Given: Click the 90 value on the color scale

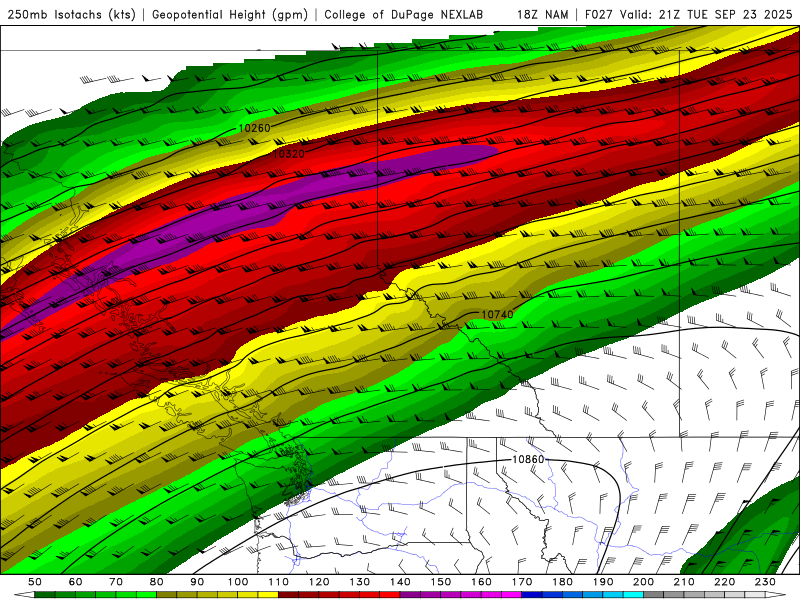Looking at the screenshot, I should coord(197,582).
